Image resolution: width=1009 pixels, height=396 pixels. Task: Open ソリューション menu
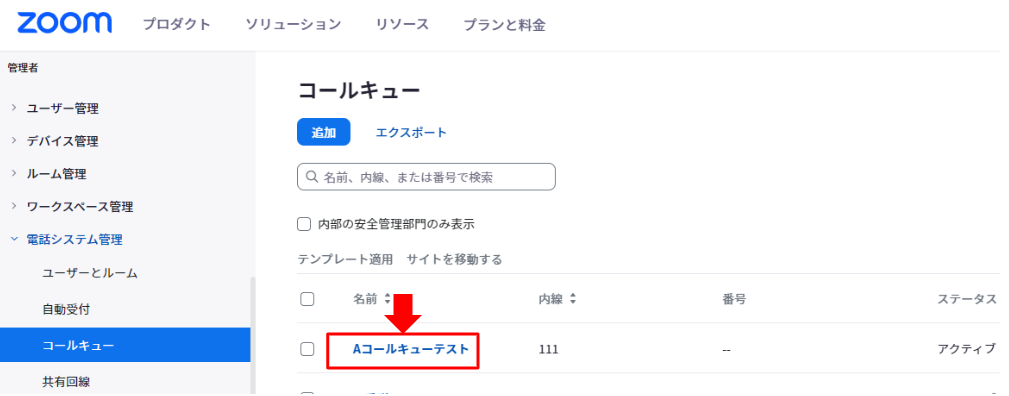(x=293, y=25)
